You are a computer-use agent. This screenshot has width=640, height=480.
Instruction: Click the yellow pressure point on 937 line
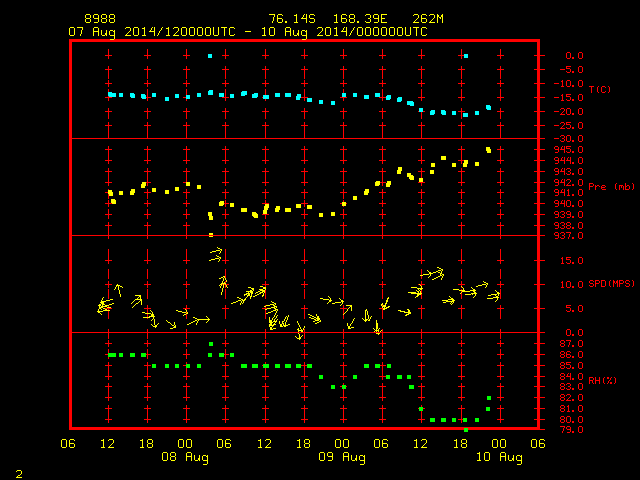point(211,235)
